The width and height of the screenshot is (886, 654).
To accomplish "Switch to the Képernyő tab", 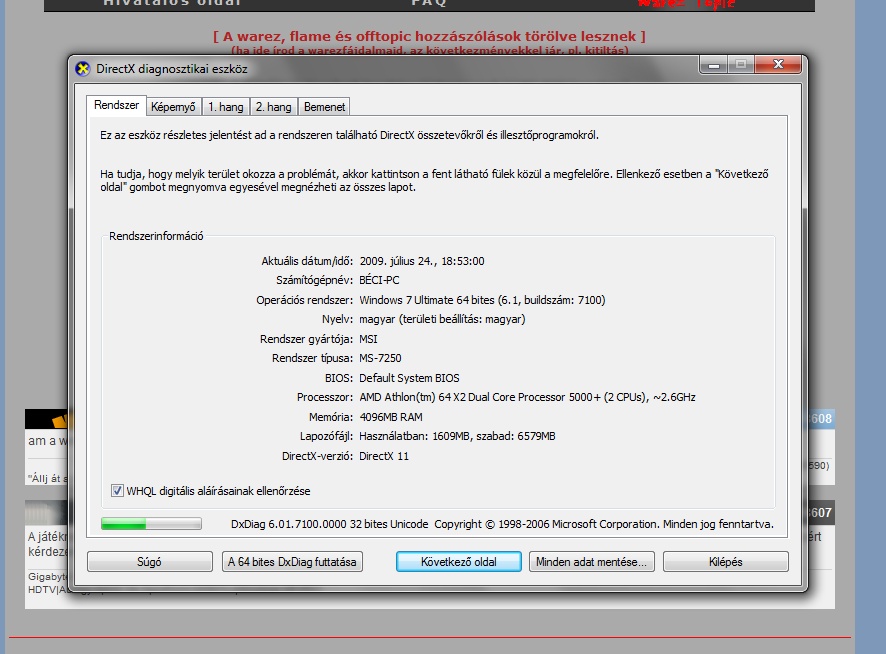I will (x=173, y=107).
